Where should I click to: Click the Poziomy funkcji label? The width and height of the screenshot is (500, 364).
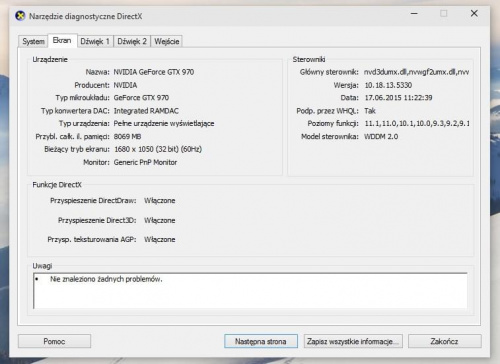(333, 124)
